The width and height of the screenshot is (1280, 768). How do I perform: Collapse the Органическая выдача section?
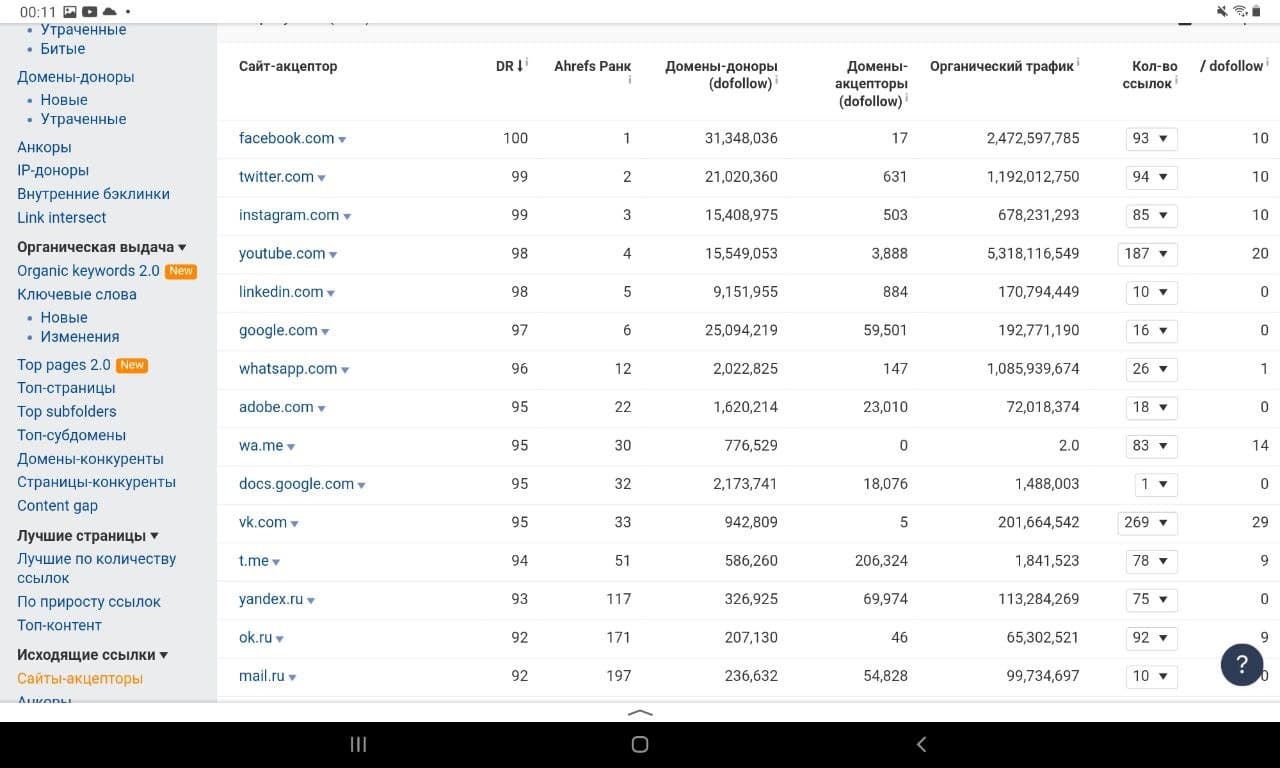[x=102, y=247]
